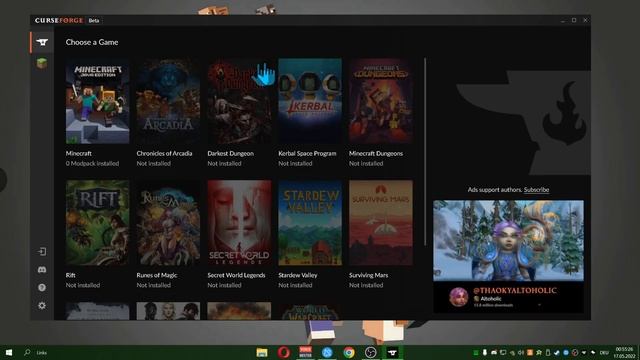Select the Minecraft Dungeons cover
Screen dimensions: 640x360
[381, 101]
